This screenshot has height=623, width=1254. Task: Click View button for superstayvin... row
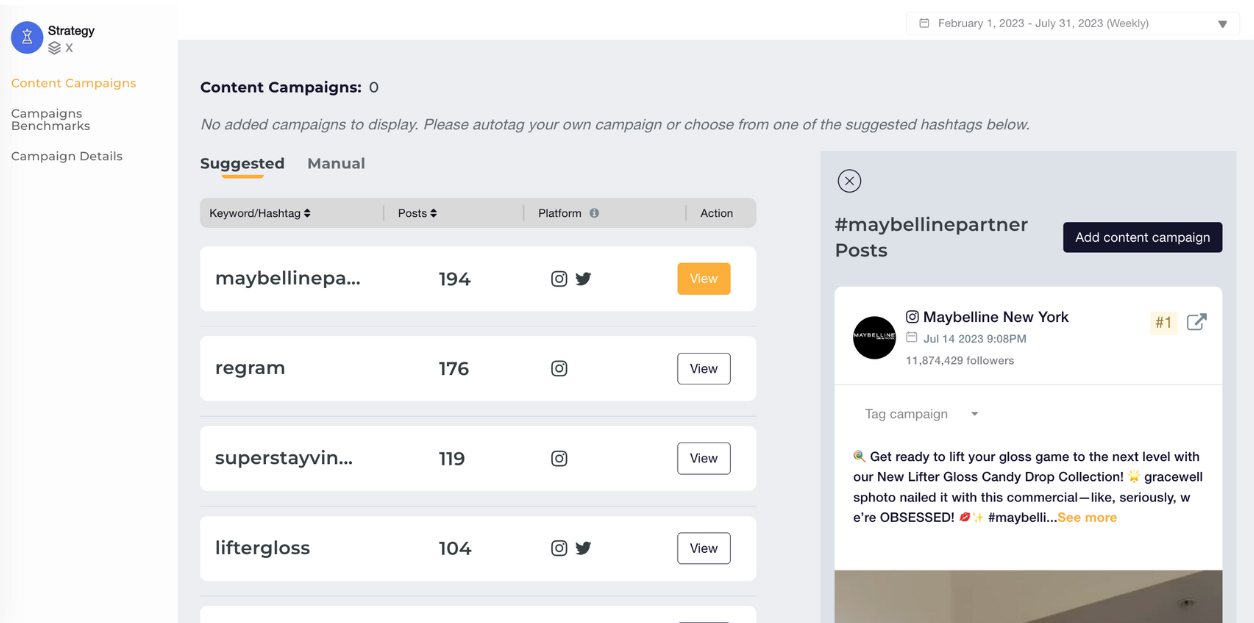point(704,458)
